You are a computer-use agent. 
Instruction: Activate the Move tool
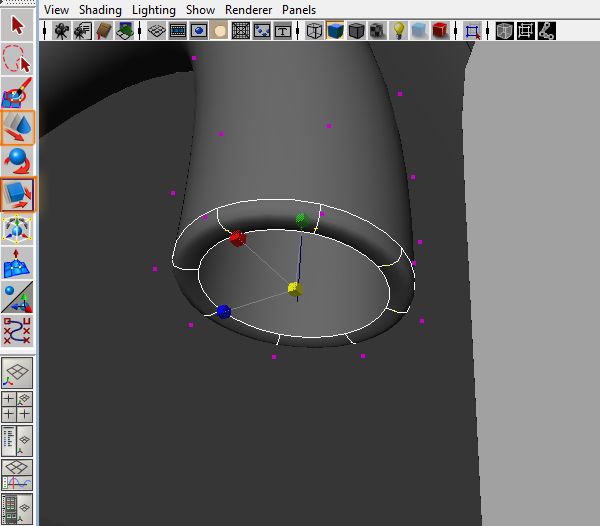[18, 127]
